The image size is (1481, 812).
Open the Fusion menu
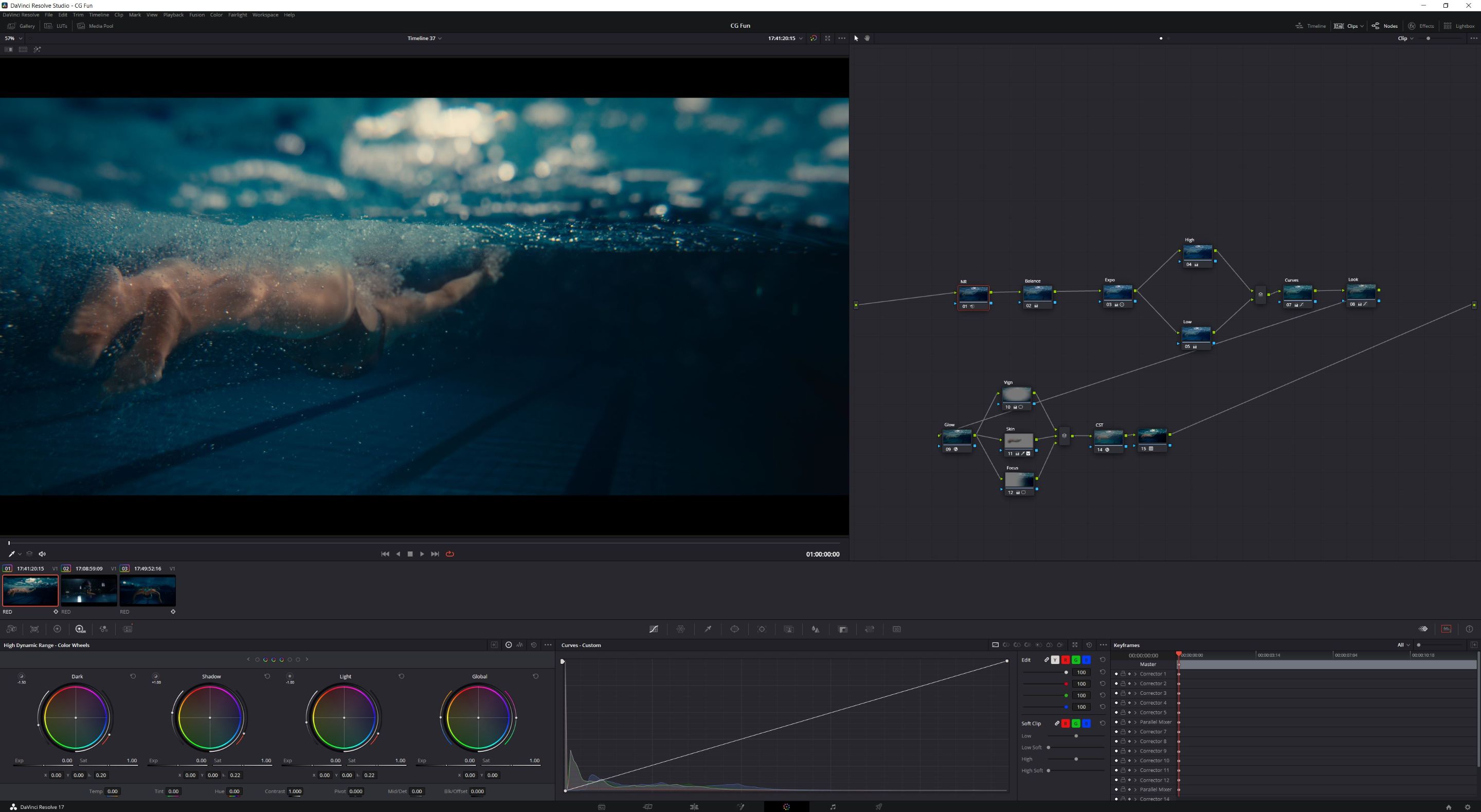[x=196, y=15]
